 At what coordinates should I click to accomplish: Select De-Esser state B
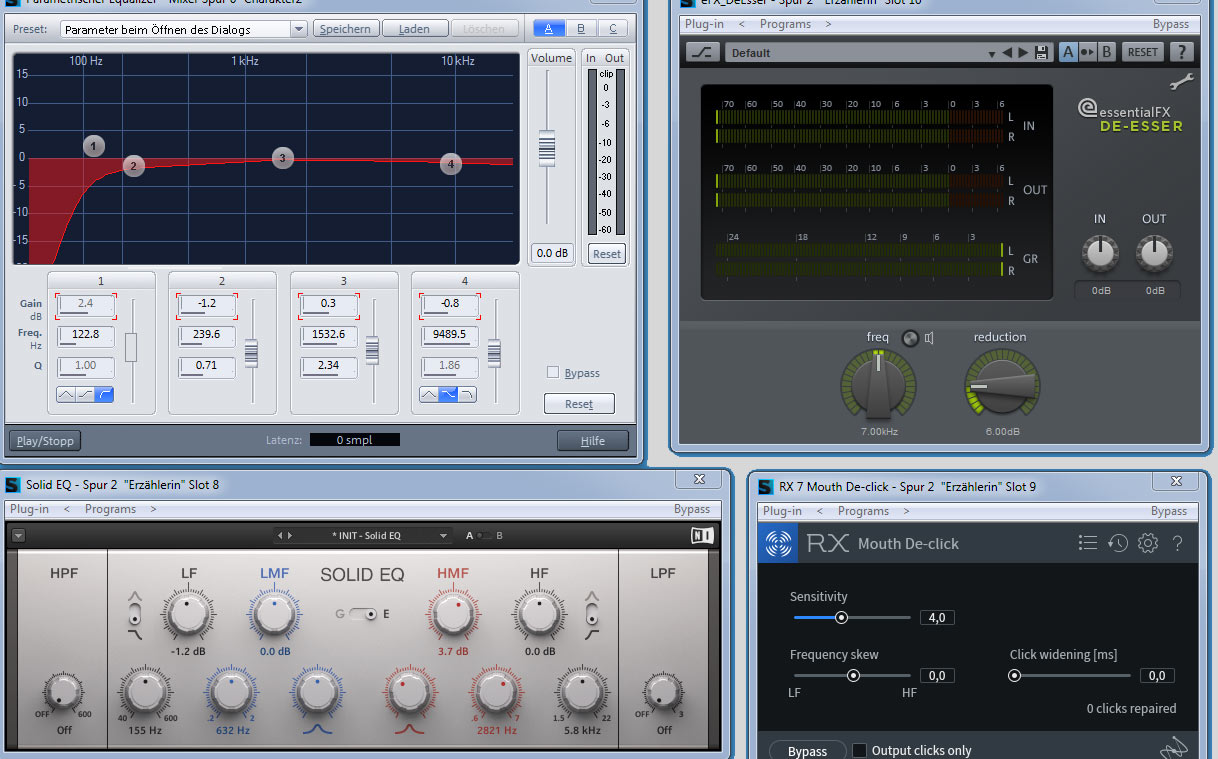click(x=1106, y=52)
